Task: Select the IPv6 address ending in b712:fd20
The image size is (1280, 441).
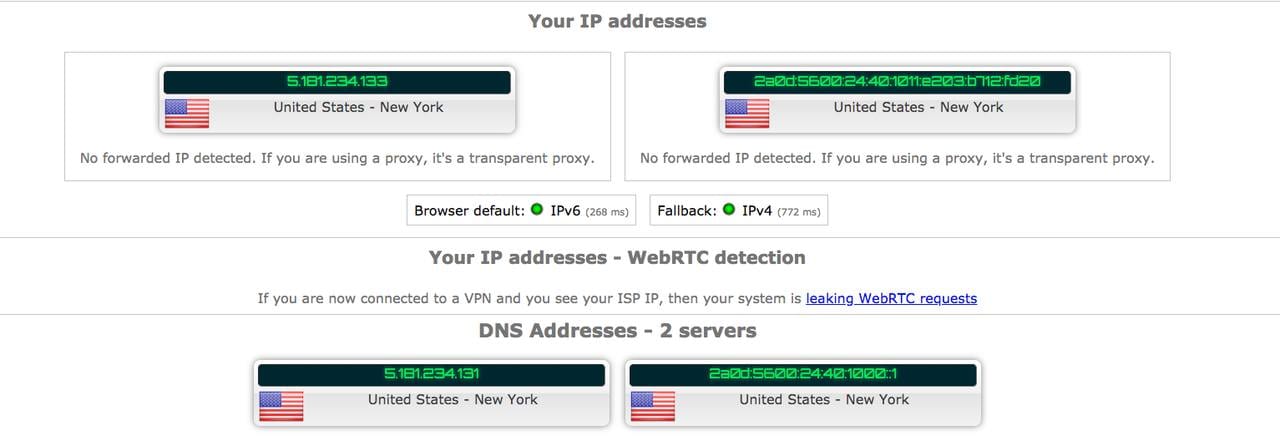Action: [x=897, y=82]
